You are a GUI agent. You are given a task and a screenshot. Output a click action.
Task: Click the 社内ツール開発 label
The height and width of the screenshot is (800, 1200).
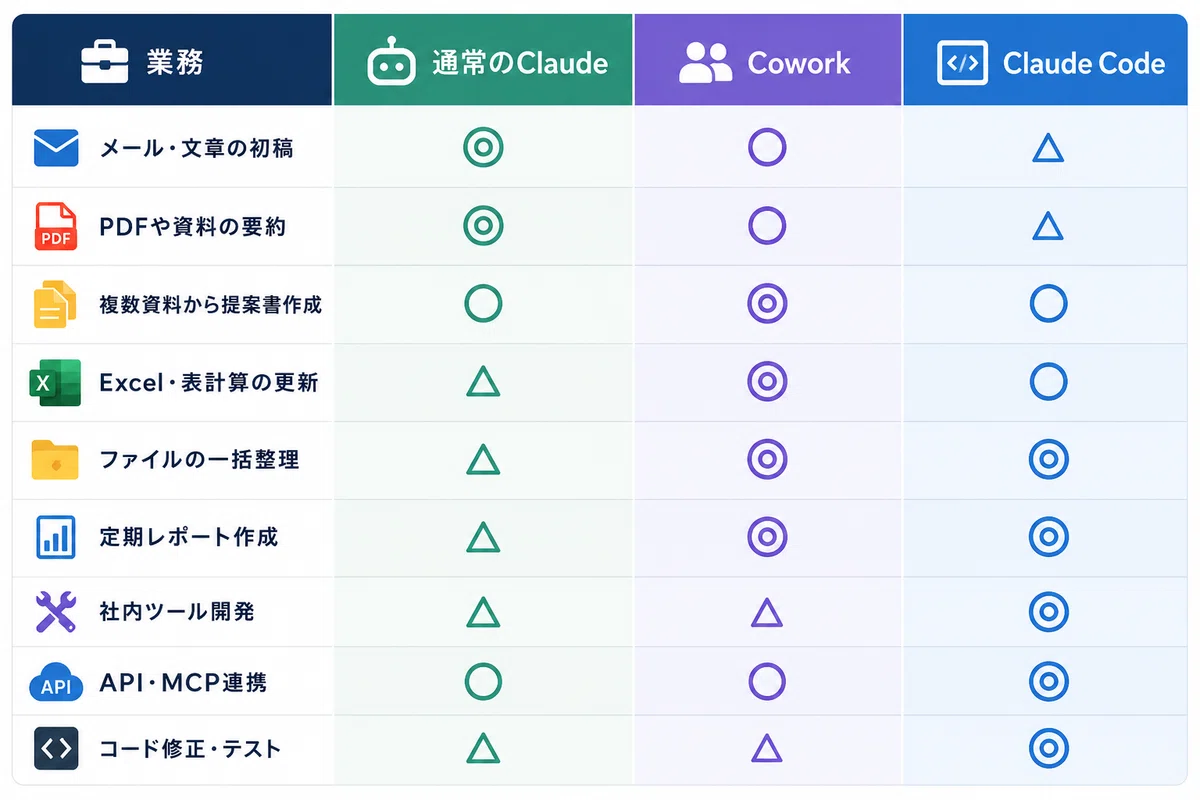point(177,611)
